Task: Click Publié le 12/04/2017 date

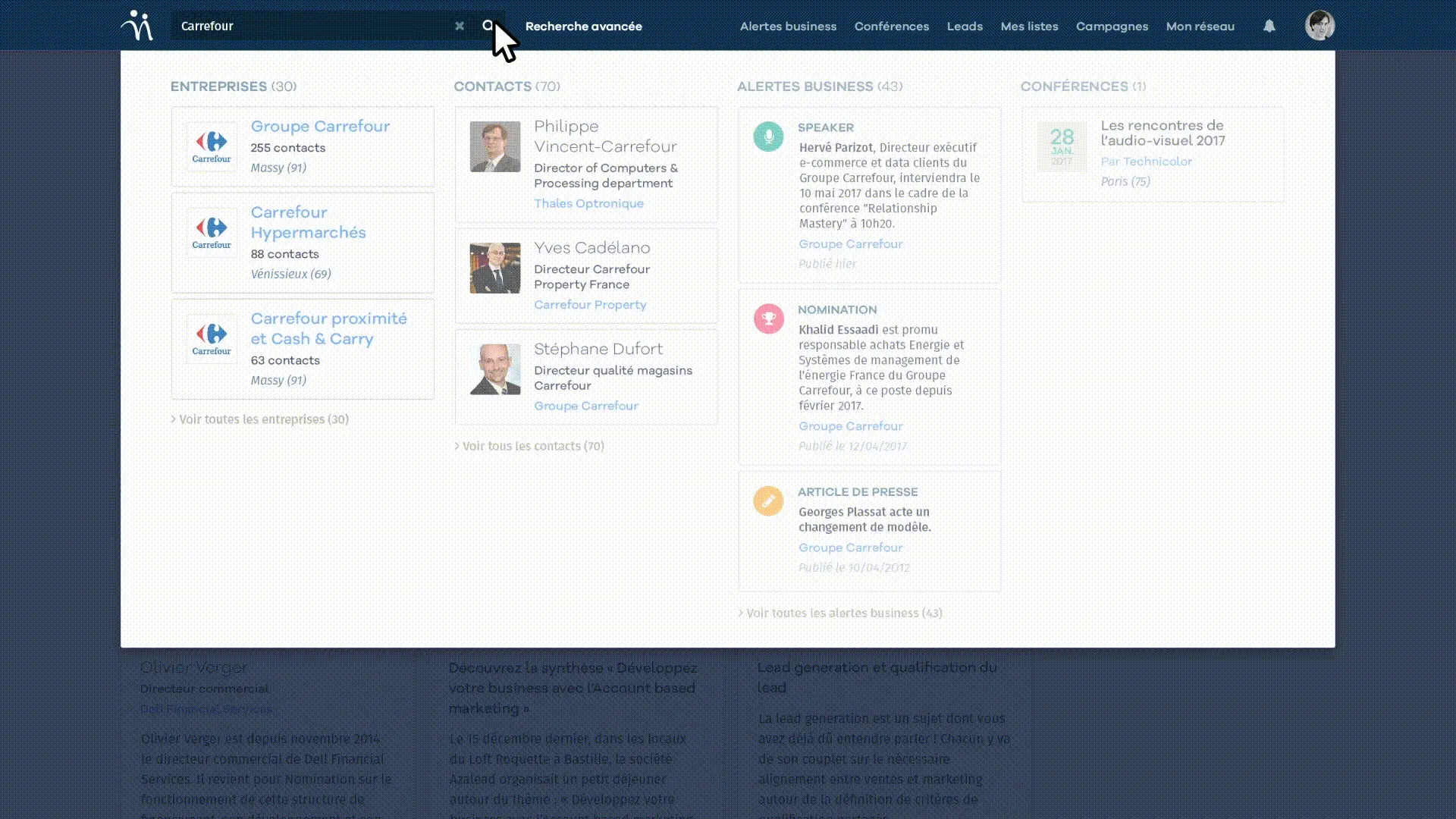Action: pos(852,446)
